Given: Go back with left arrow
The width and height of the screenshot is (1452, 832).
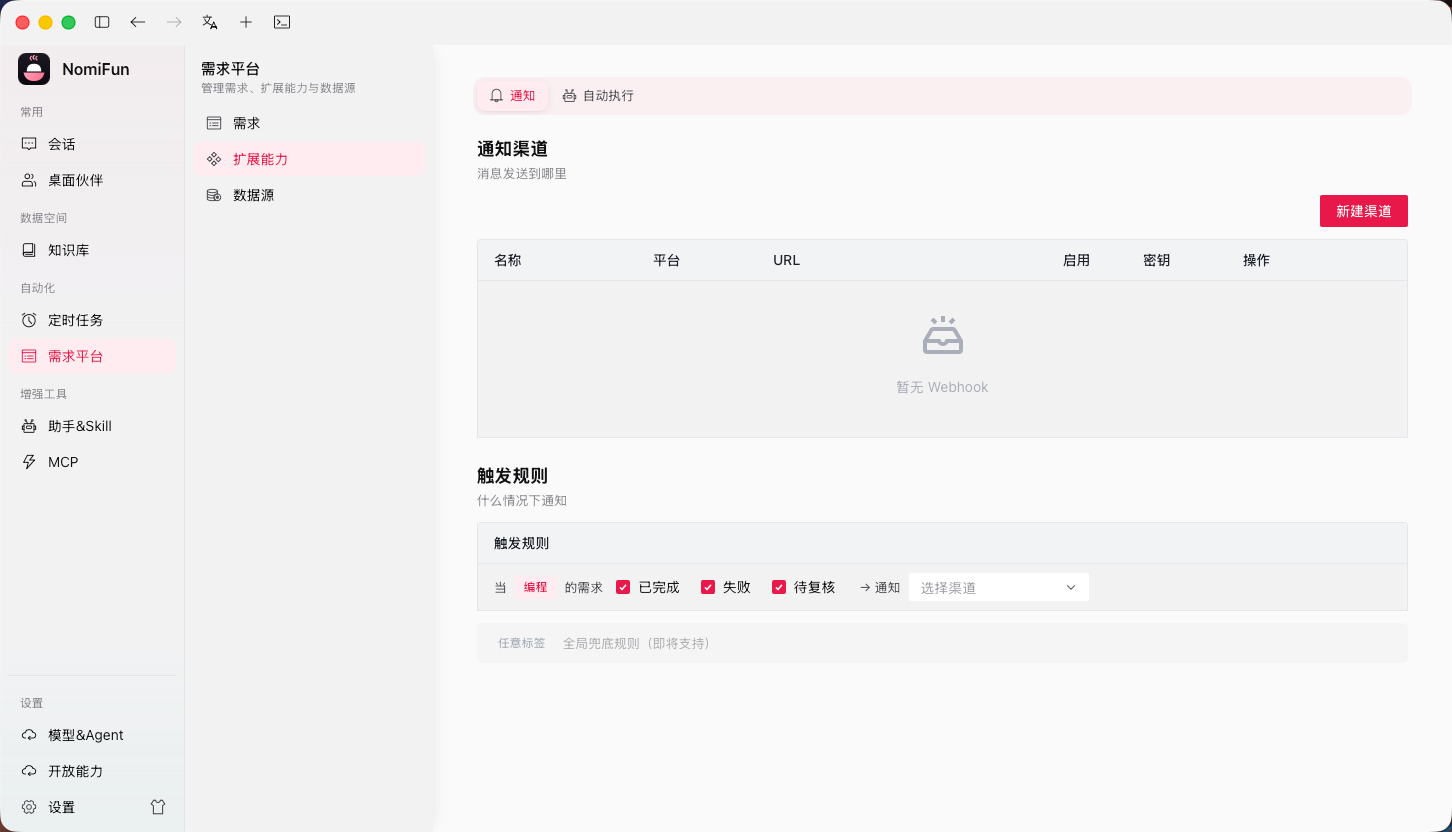Looking at the screenshot, I should point(138,22).
